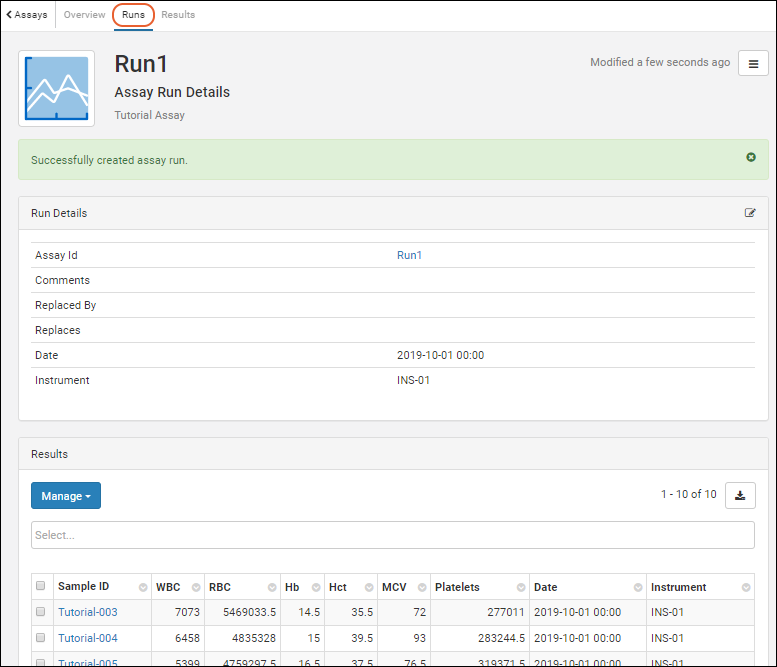Viewport: 777px width, 667px height.
Task: Open the WBC column dropdown
Action: [193, 587]
